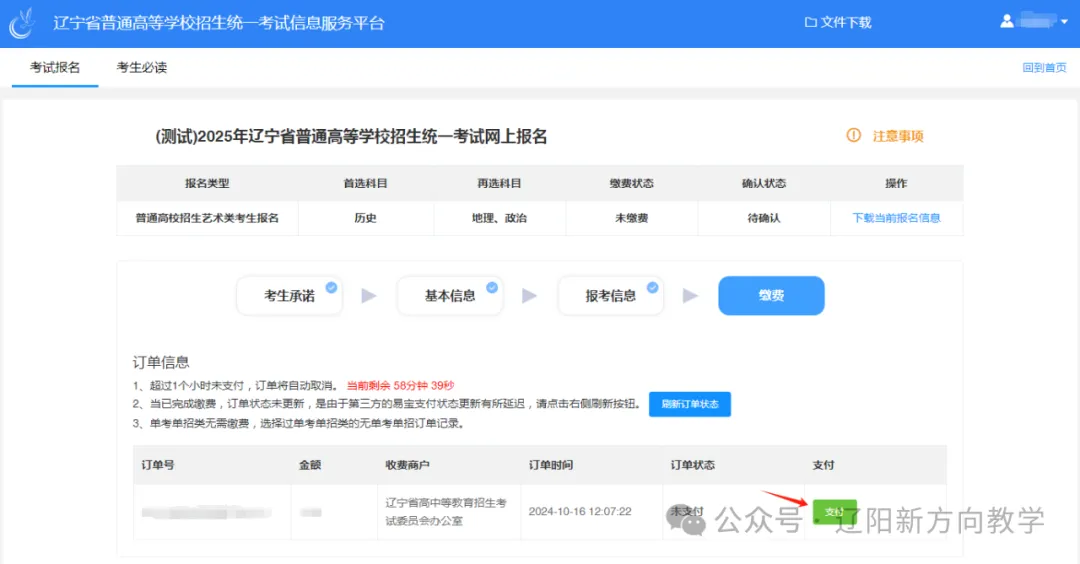Click the 订单信息 section heading
This screenshot has height=564, width=1080.
161,362
